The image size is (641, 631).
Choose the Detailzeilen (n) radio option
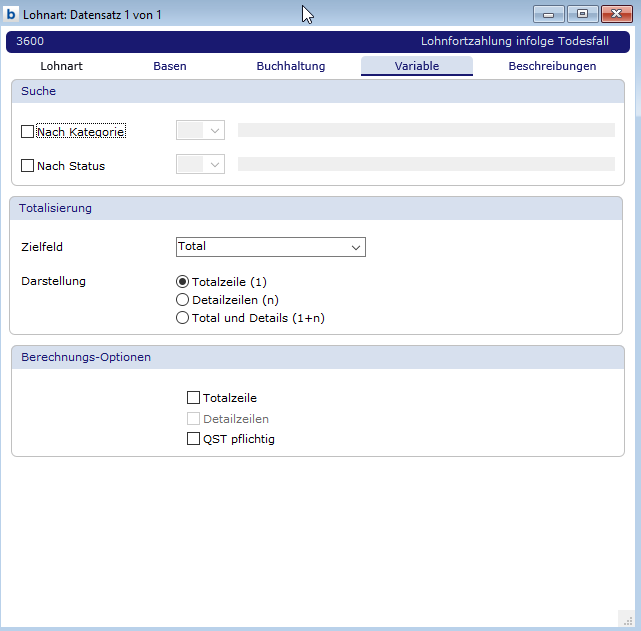pos(182,300)
